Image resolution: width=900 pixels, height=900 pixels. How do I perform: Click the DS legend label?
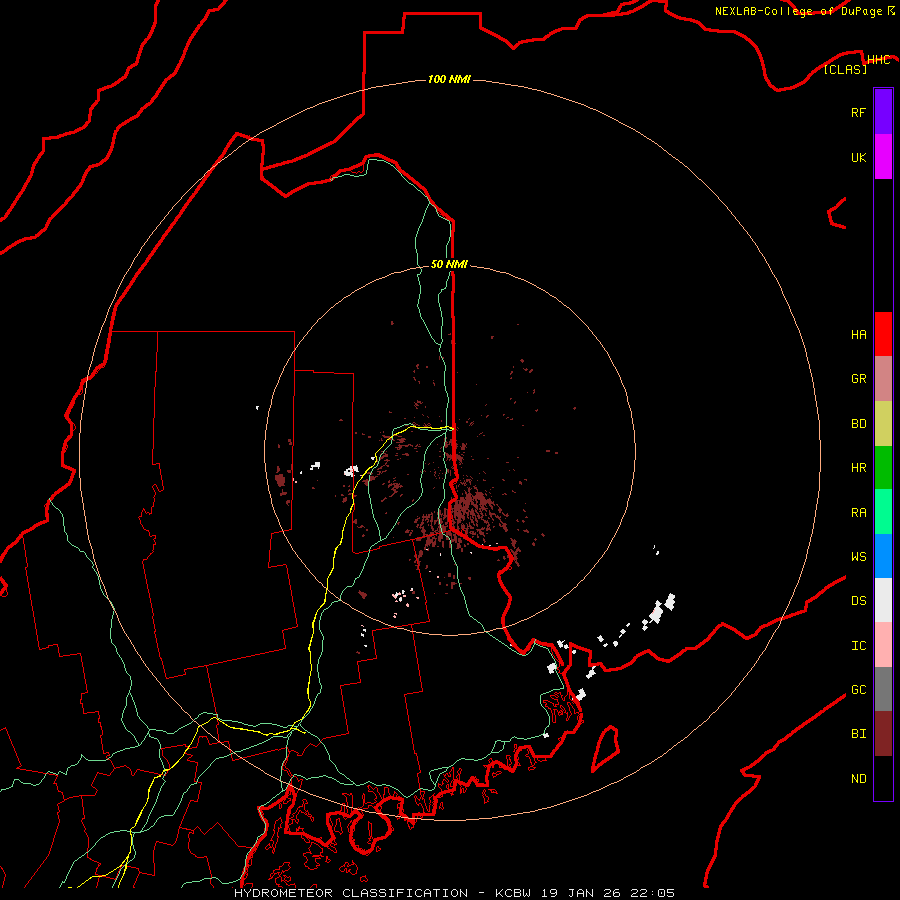point(858,601)
